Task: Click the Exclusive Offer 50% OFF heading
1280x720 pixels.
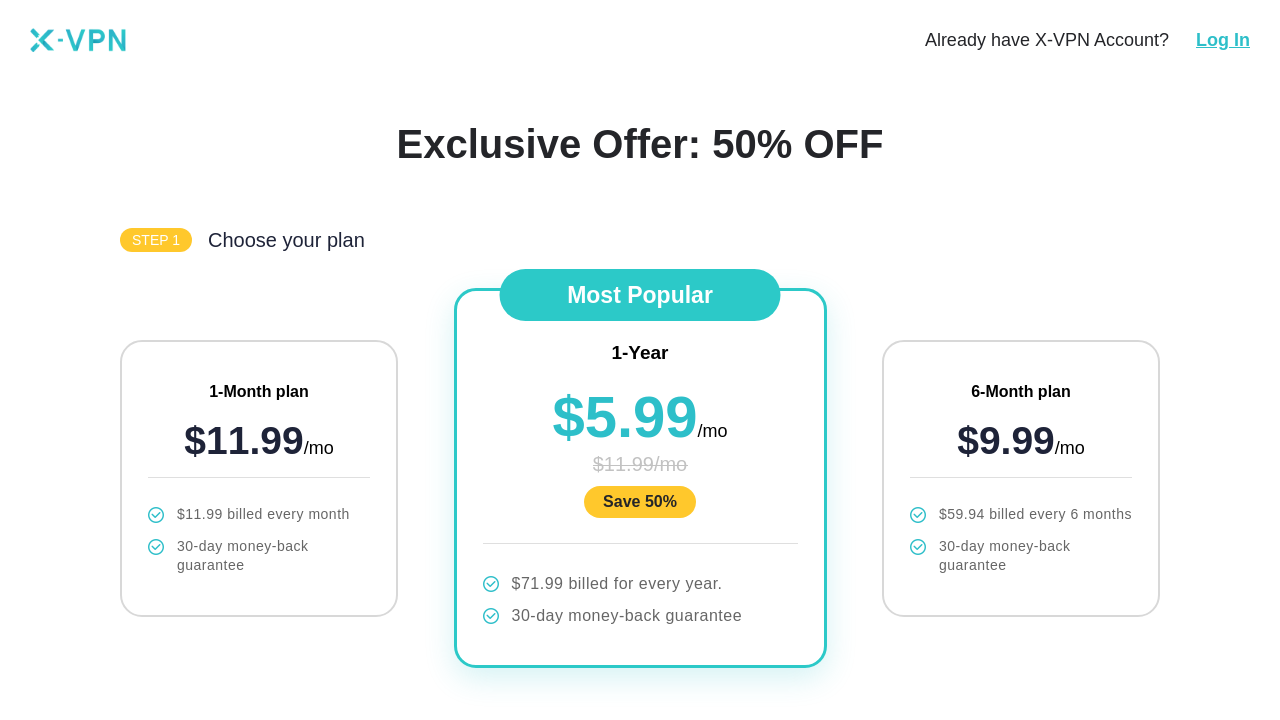Action: 640,144
